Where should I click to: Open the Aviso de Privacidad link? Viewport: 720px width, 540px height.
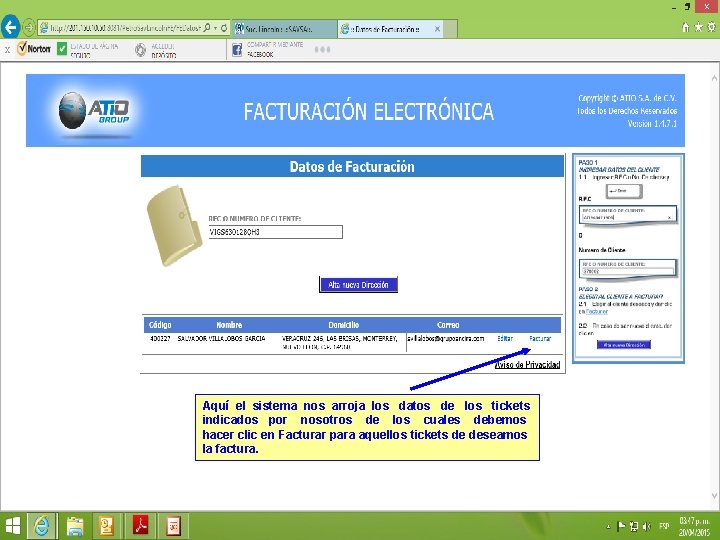pos(528,365)
